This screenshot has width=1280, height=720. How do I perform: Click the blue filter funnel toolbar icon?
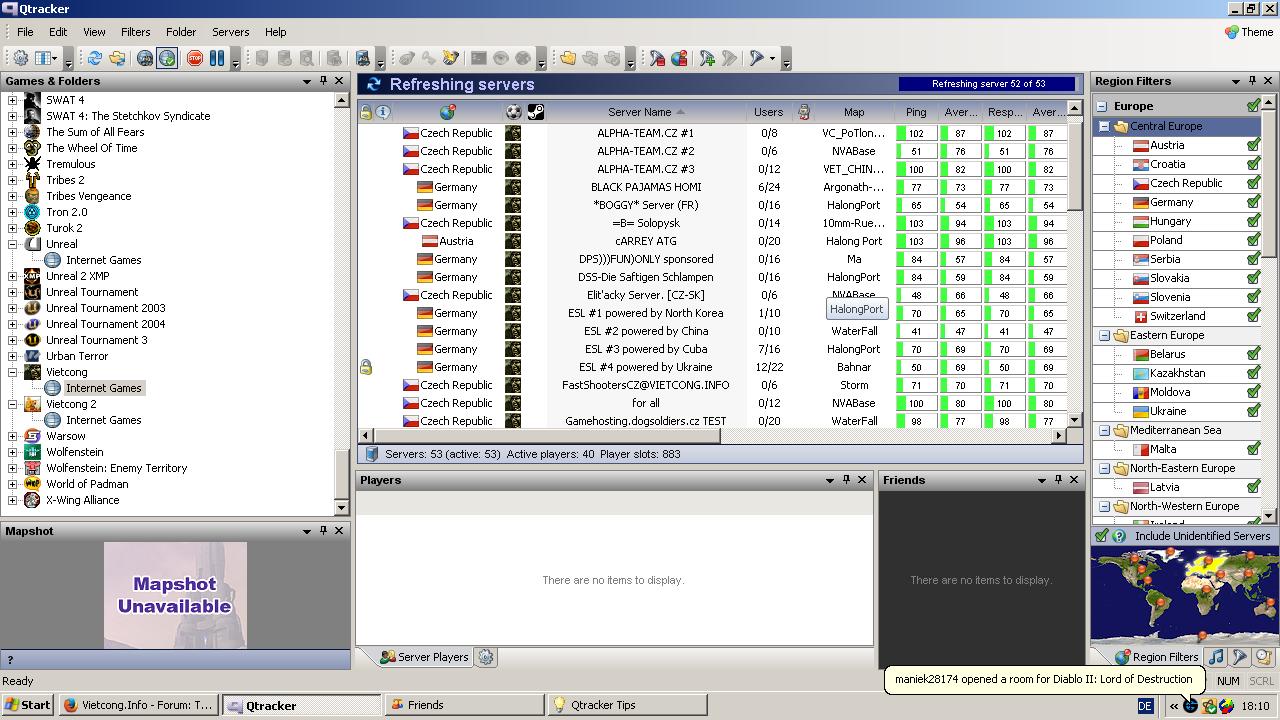pyautogui.click(x=757, y=58)
